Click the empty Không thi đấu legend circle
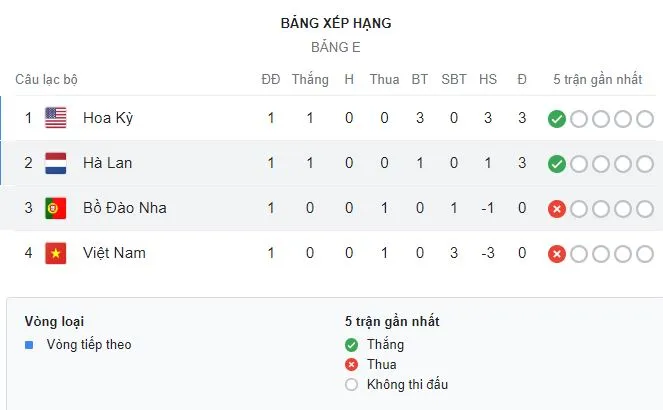 click(350, 385)
